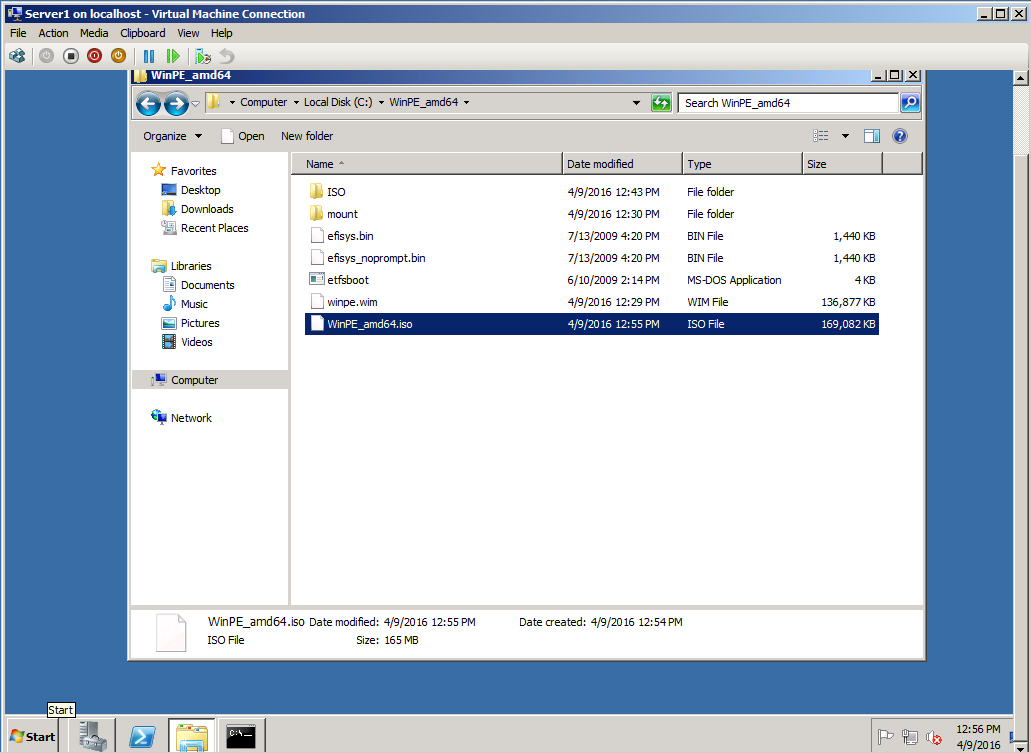Open the Help menu
This screenshot has height=753, width=1031.
(222, 33)
